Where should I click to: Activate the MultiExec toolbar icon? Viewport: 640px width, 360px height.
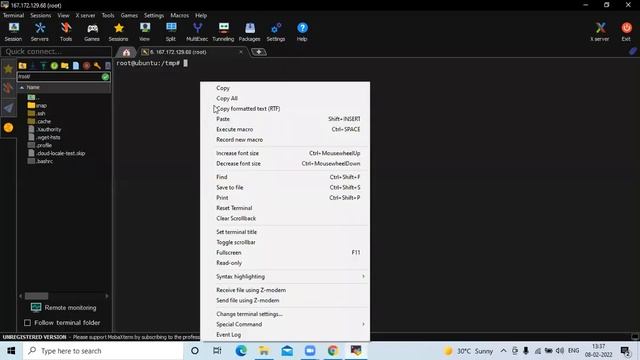click(x=197, y=32)
